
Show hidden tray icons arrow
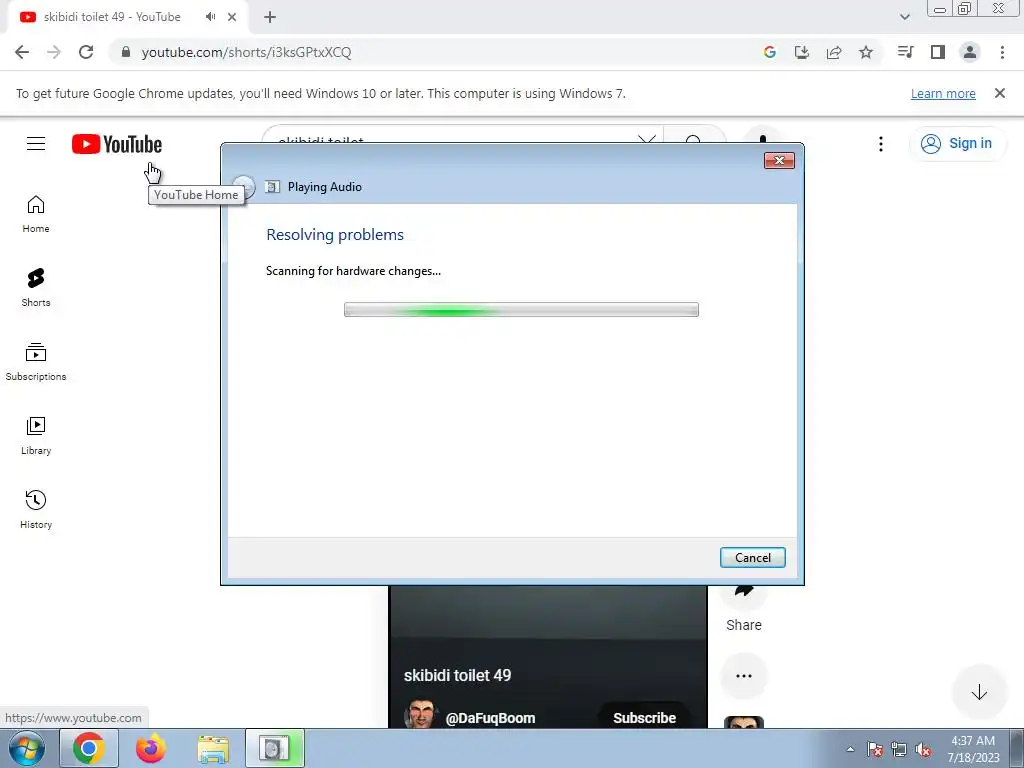(x=850, y=749)
